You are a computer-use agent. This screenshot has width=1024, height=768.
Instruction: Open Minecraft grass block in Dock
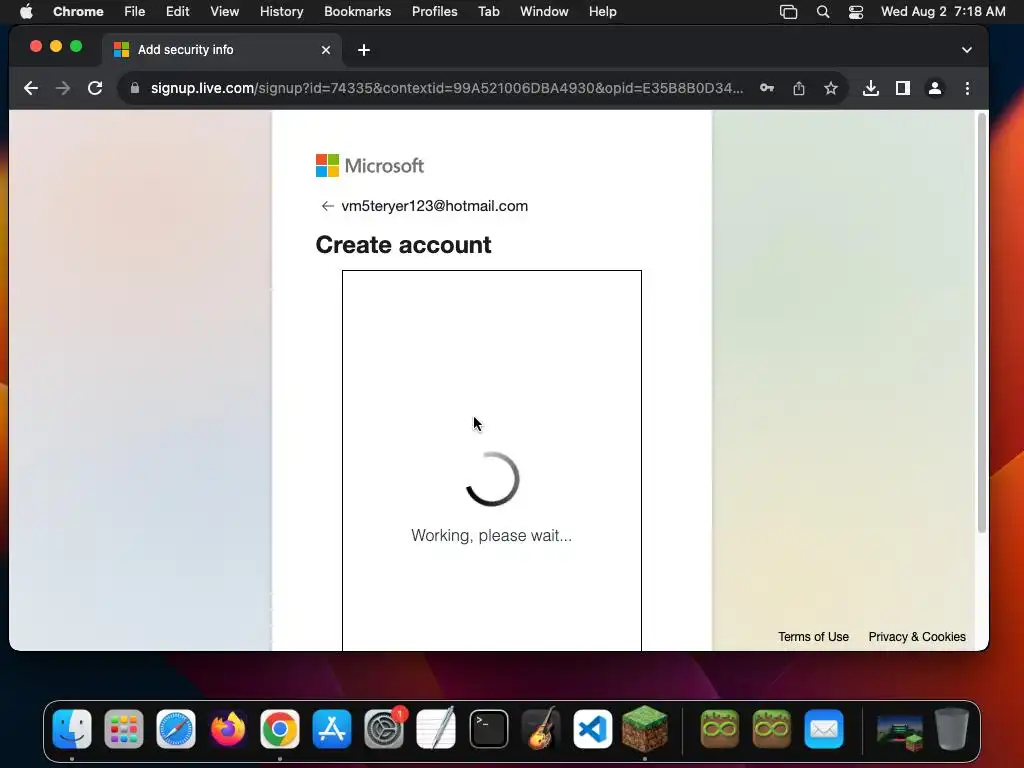pyautogui.click(x=645, y=729)
